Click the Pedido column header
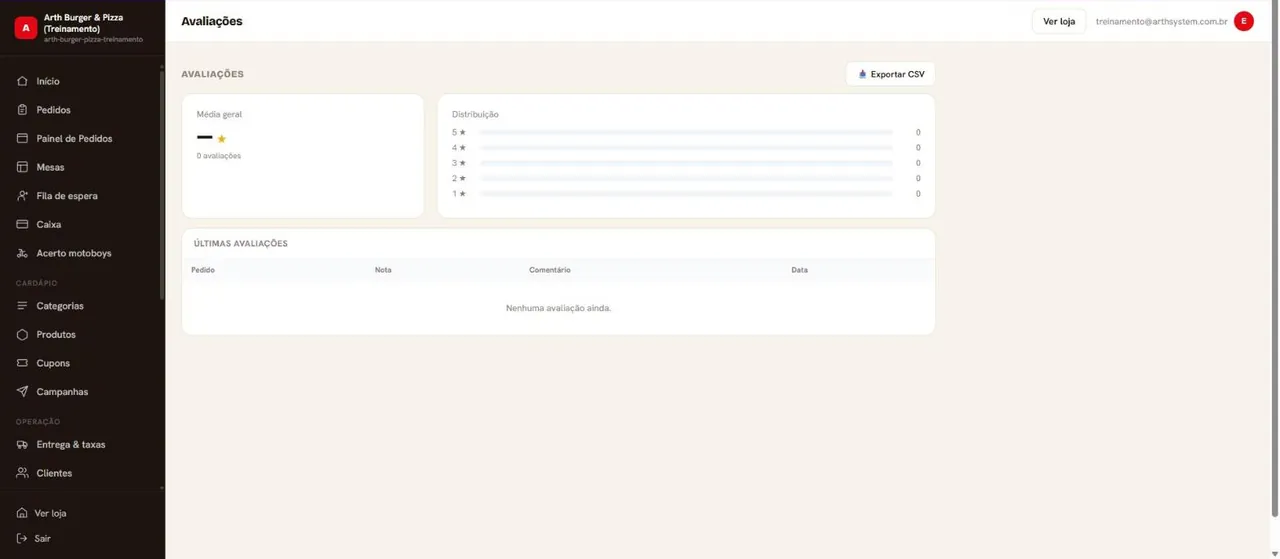 [x=203, y=270]
